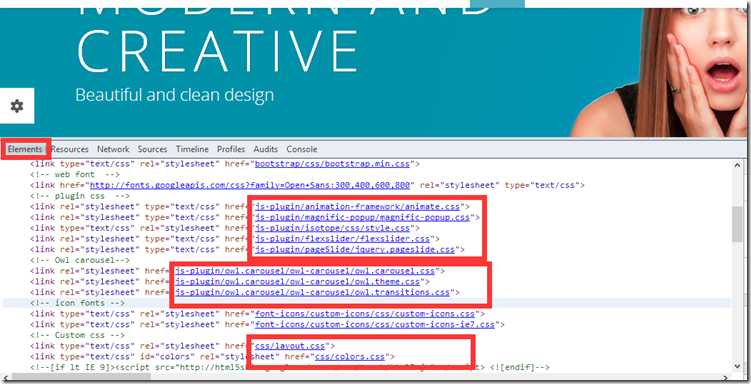Select the 'Owl carousel' comment line
Viewport: 751px width, 384px height.
click(80, 260)
